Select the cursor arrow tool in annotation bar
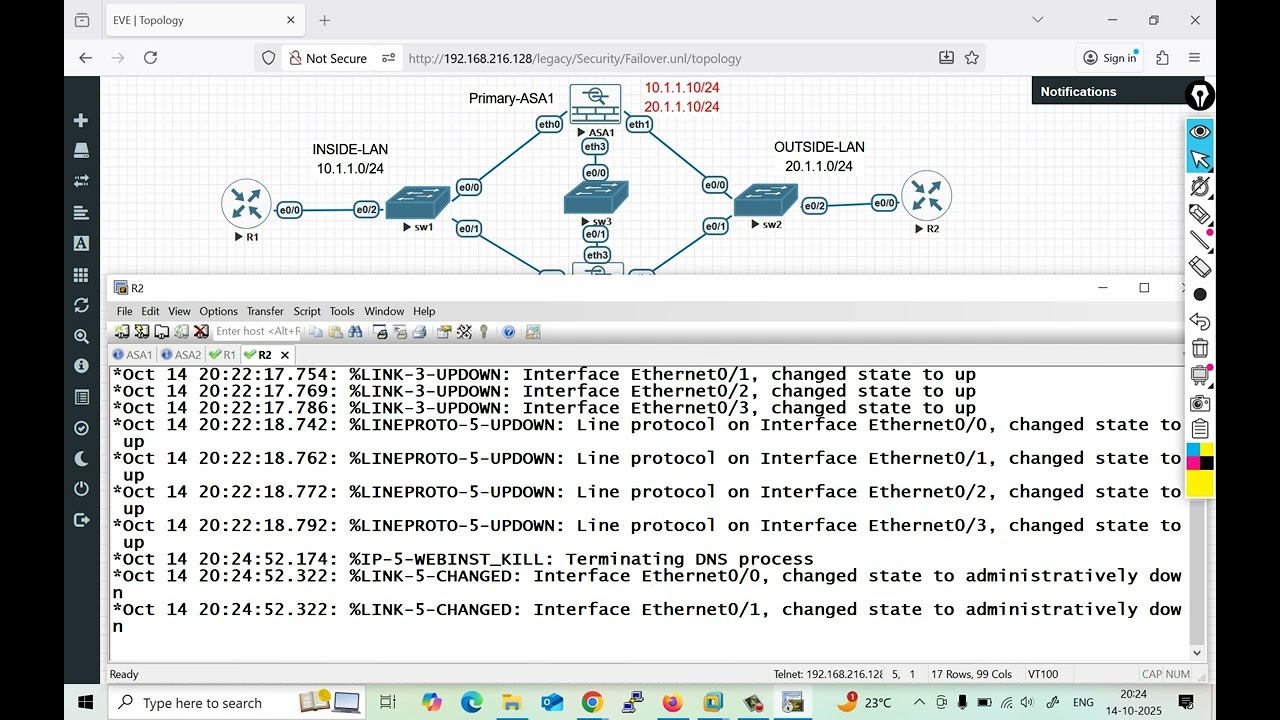This screenshot has width=1280, height=720. click(1200, 159)
